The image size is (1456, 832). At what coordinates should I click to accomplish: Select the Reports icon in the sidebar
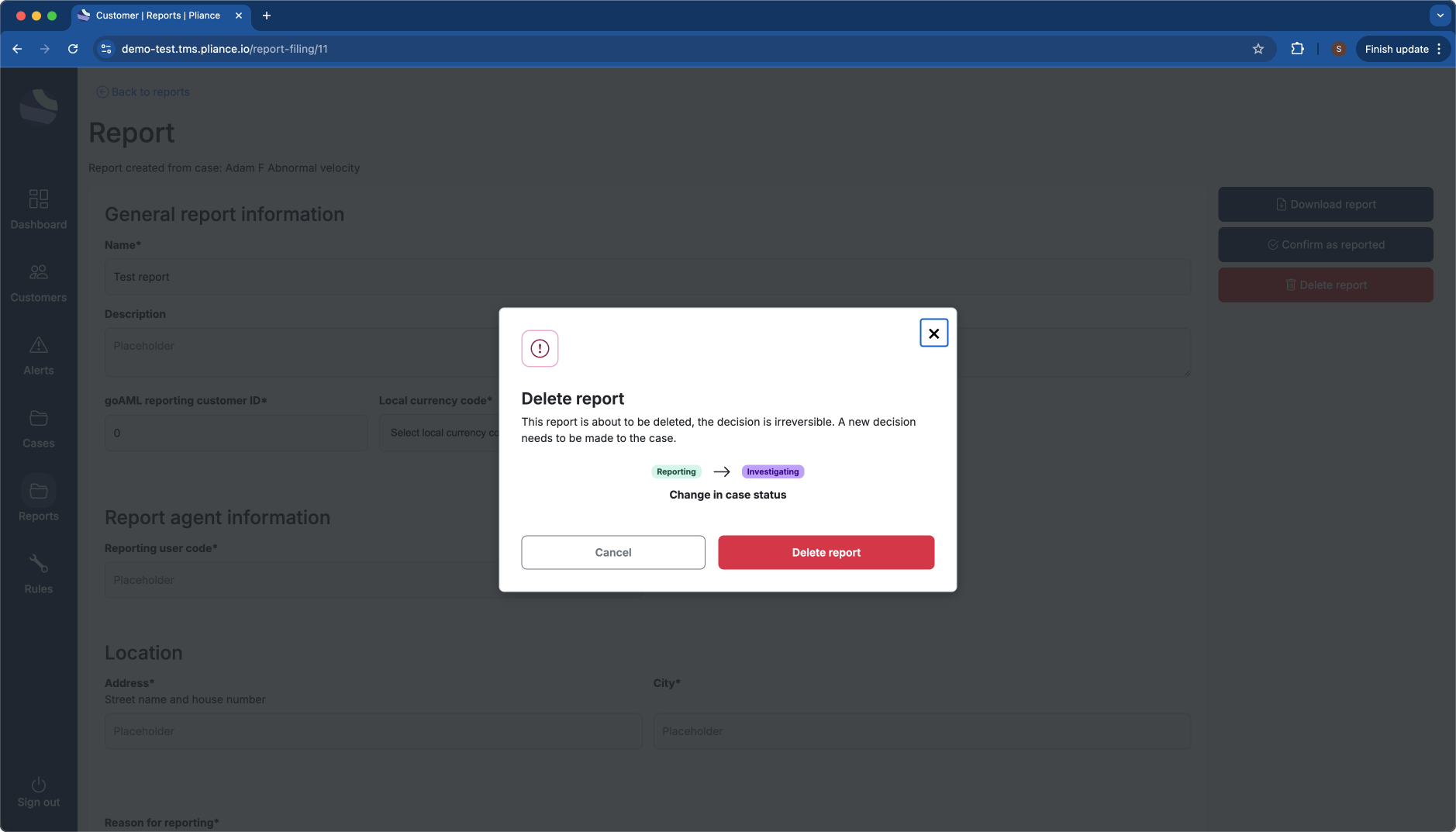point(38,499)
